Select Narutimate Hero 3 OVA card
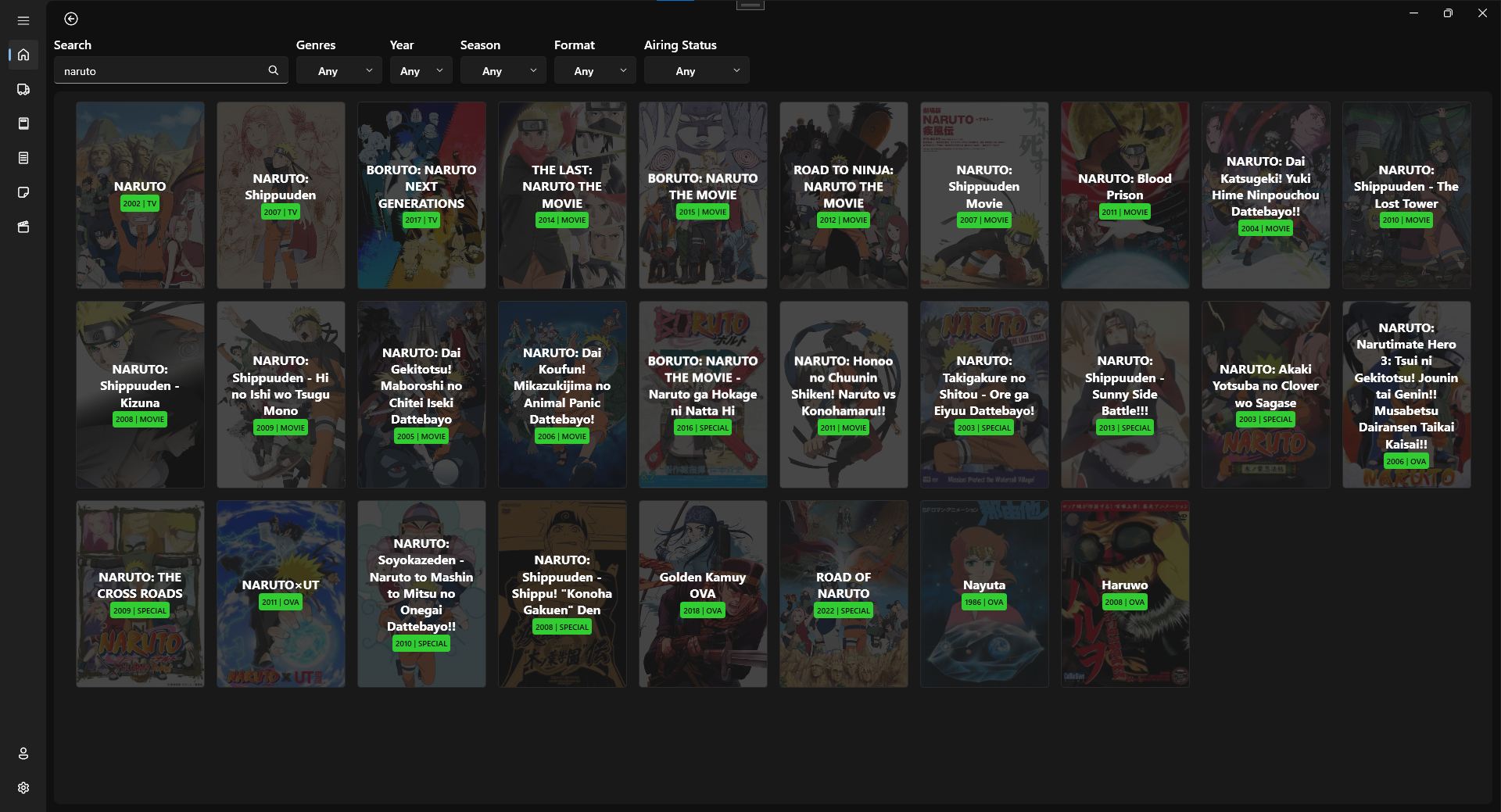 (x=1406, y=395)
